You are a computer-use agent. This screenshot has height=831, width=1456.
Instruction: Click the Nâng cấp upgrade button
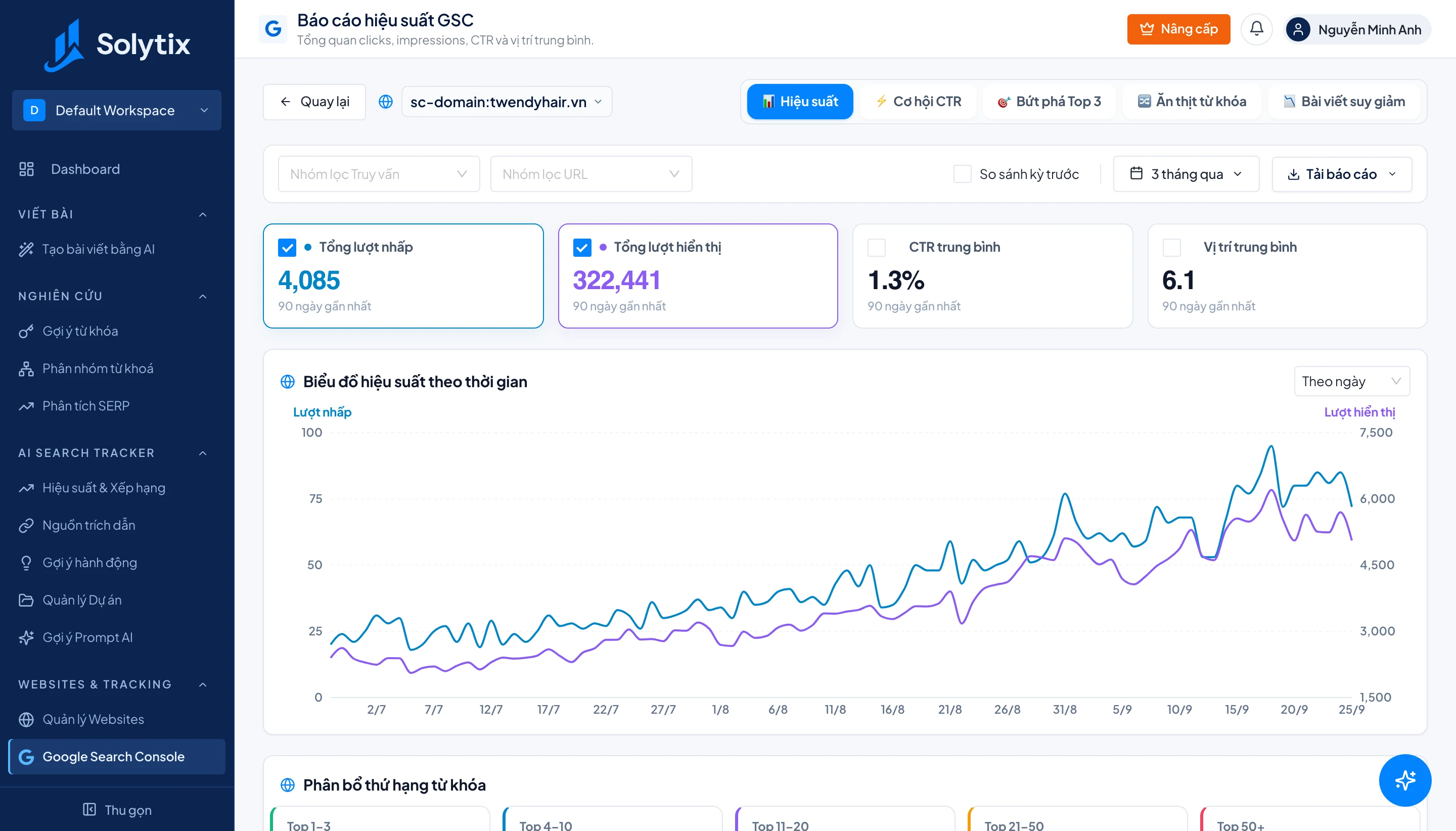(x=1178, y=29)
